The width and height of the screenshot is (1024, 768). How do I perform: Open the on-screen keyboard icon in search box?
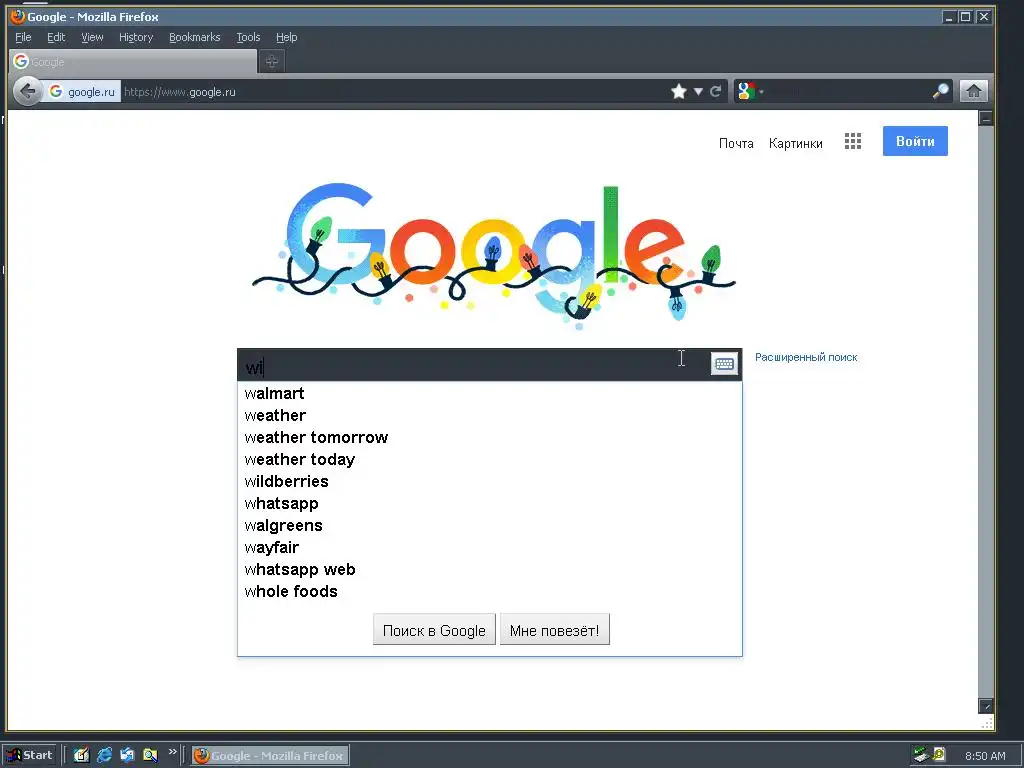pyautogui.click(x=724, y=364)
